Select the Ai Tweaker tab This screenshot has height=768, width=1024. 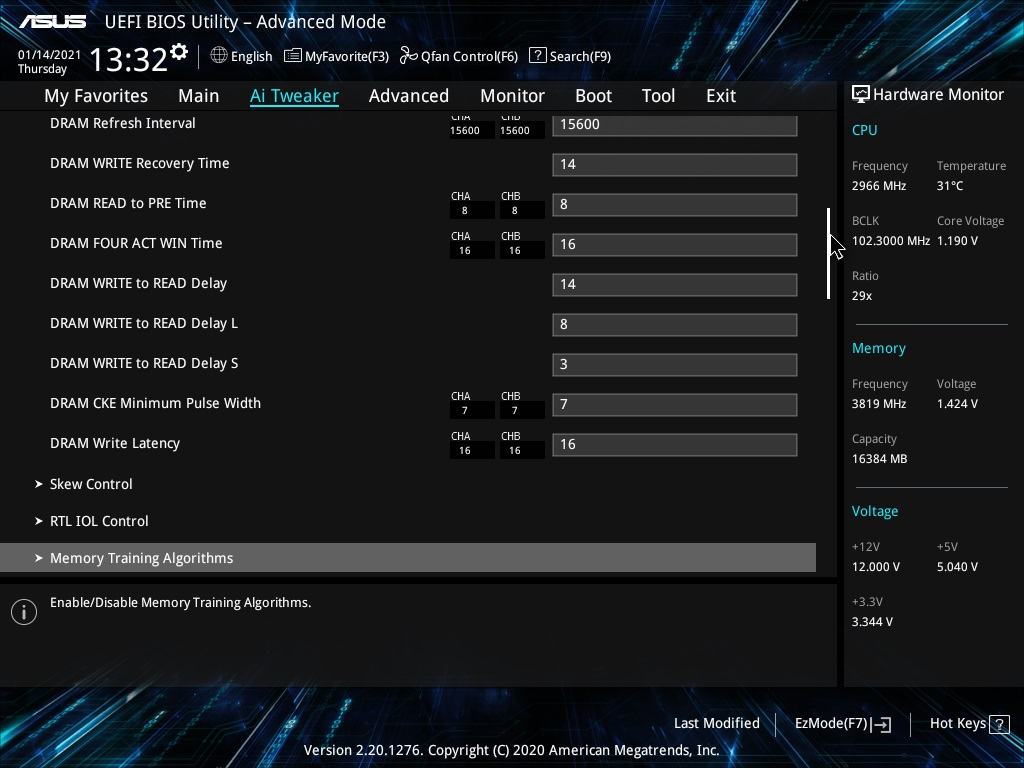coord(294,96)
